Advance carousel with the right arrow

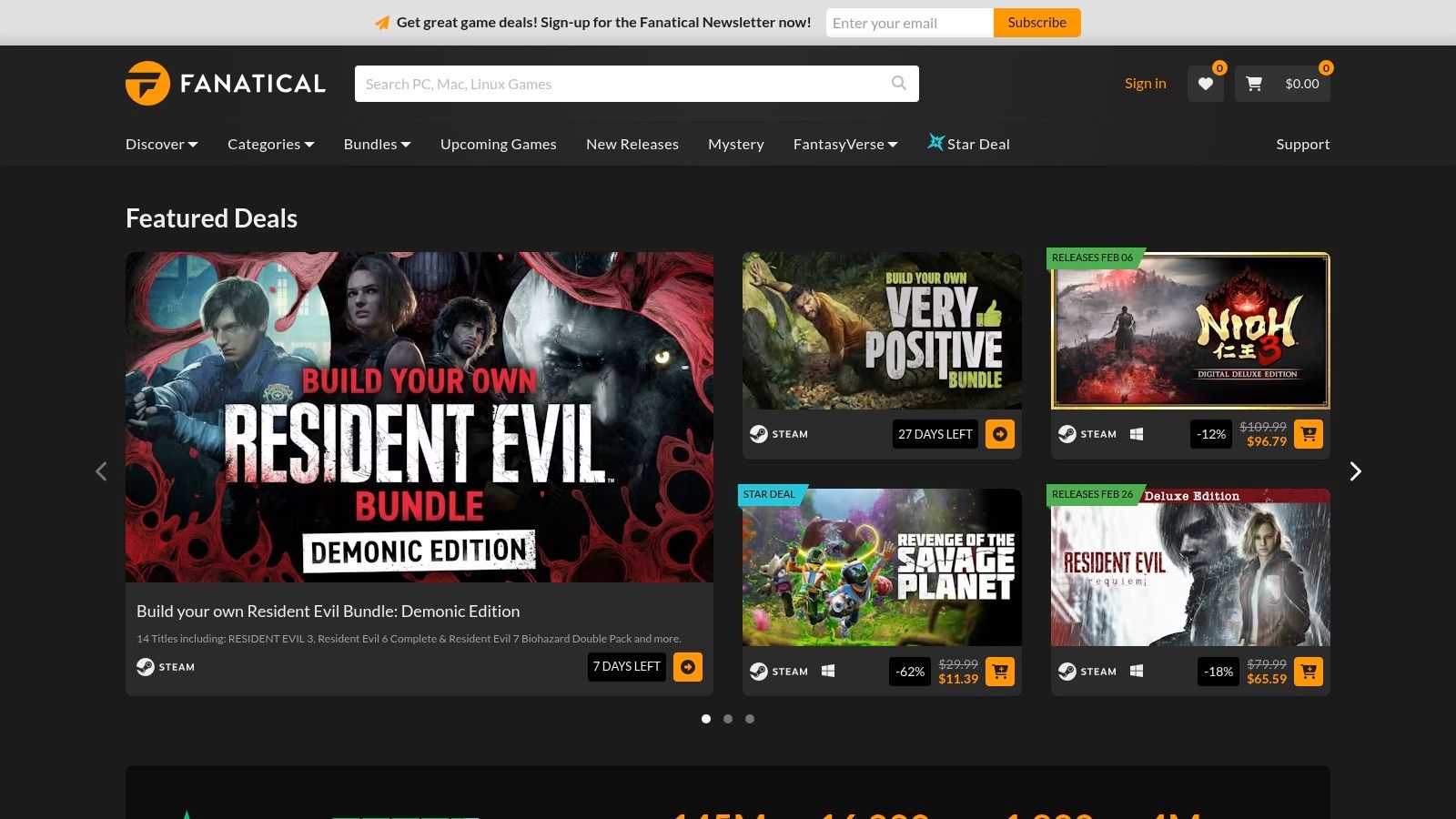[1355, 471]
